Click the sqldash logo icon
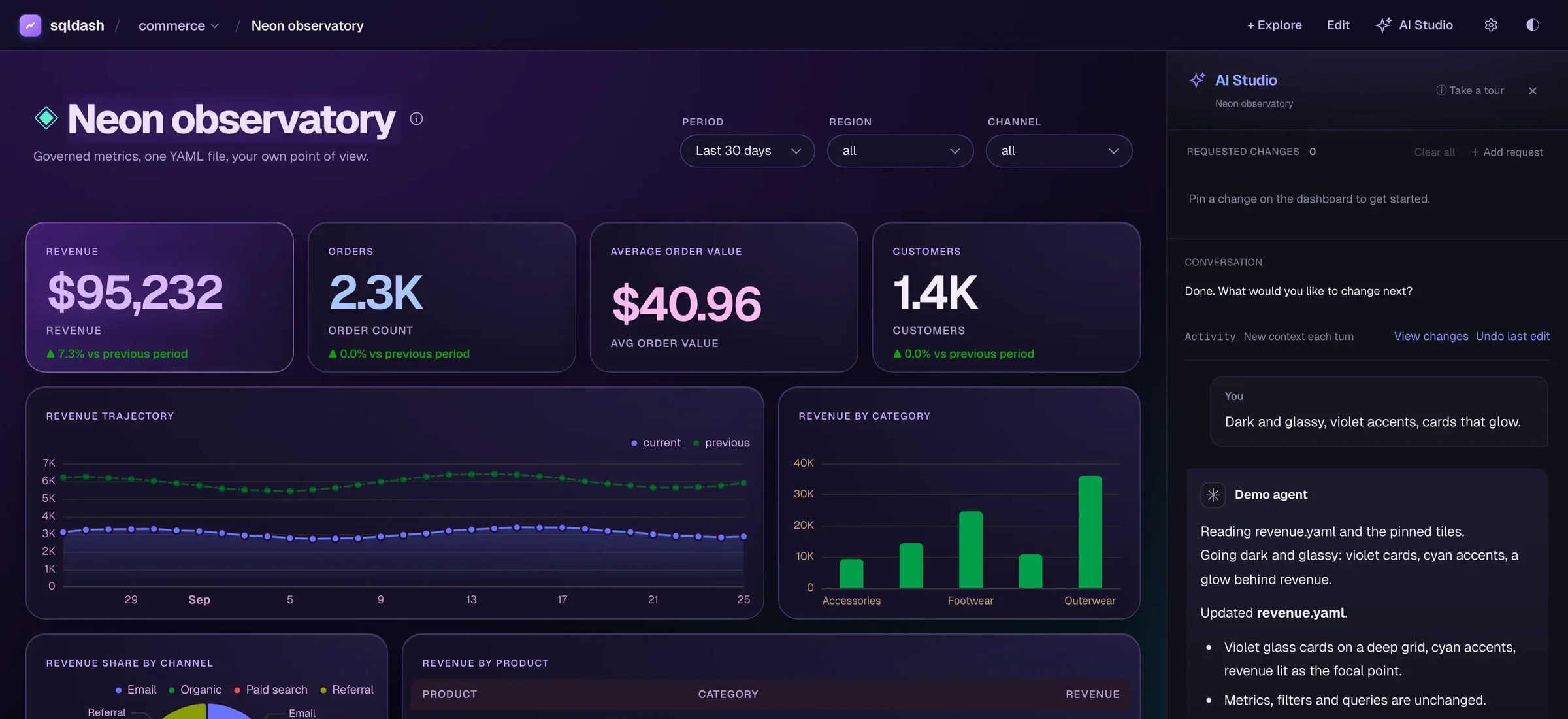Image resolution: width=1568 pixels, height=719 pixels. [30, 25]
